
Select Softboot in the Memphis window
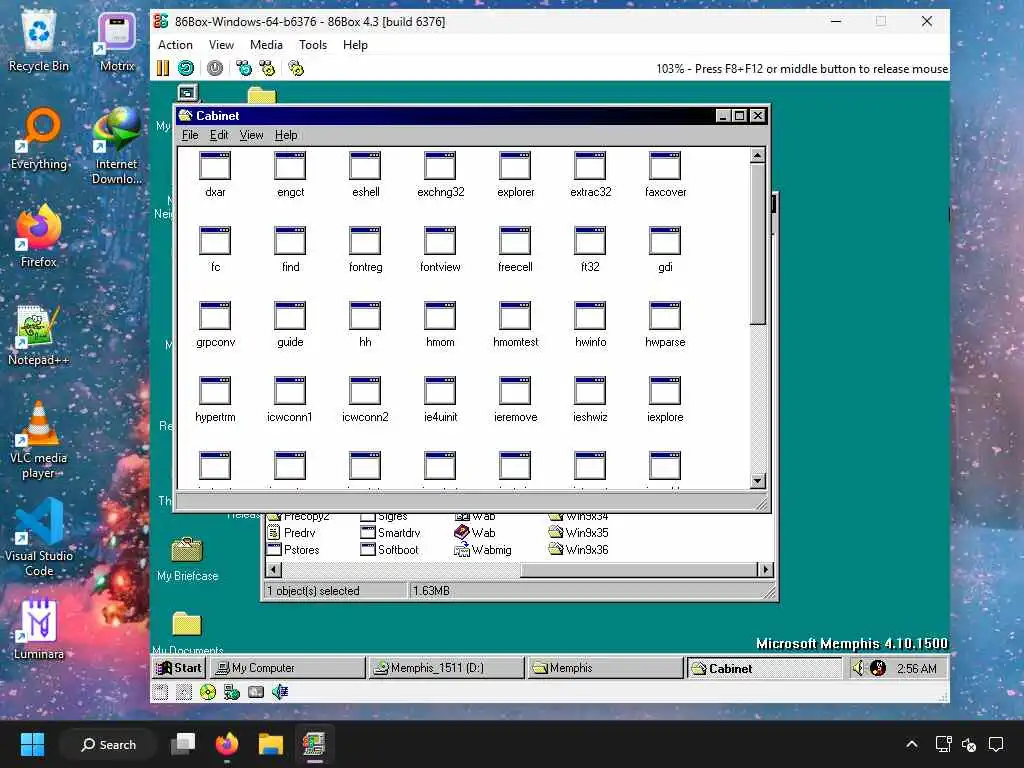[x=390, y=550]
